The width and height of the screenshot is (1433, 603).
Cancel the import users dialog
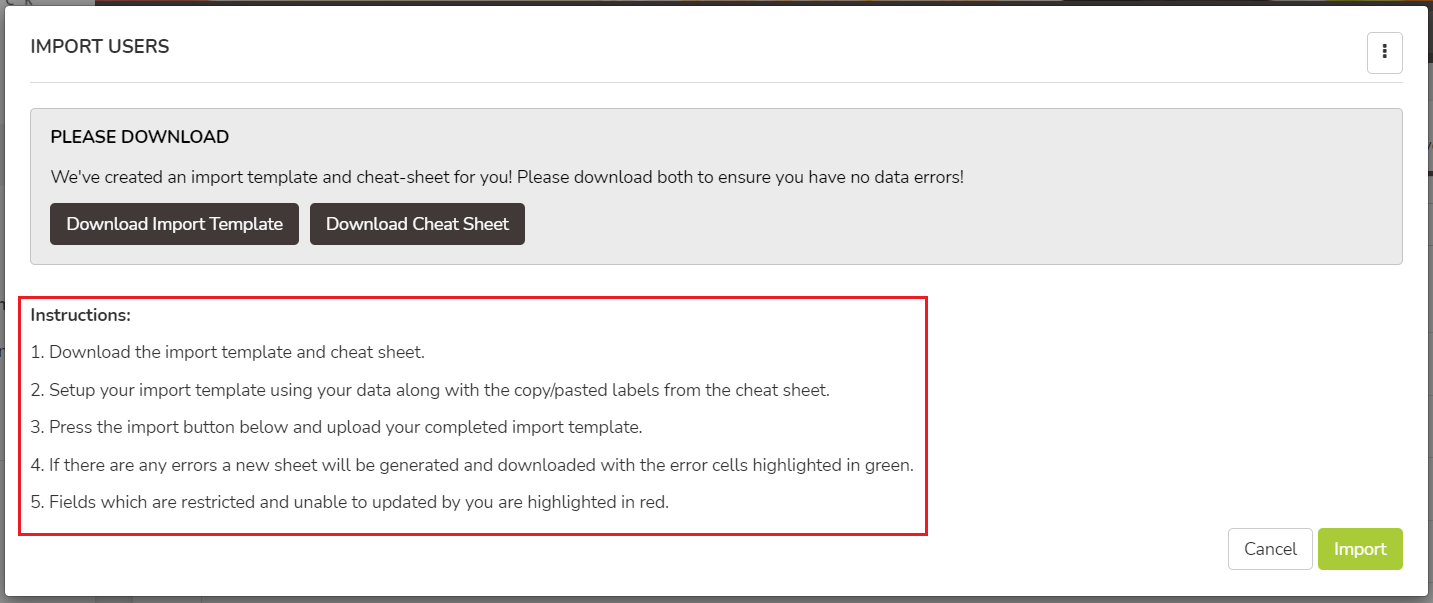pos(1270,549)
